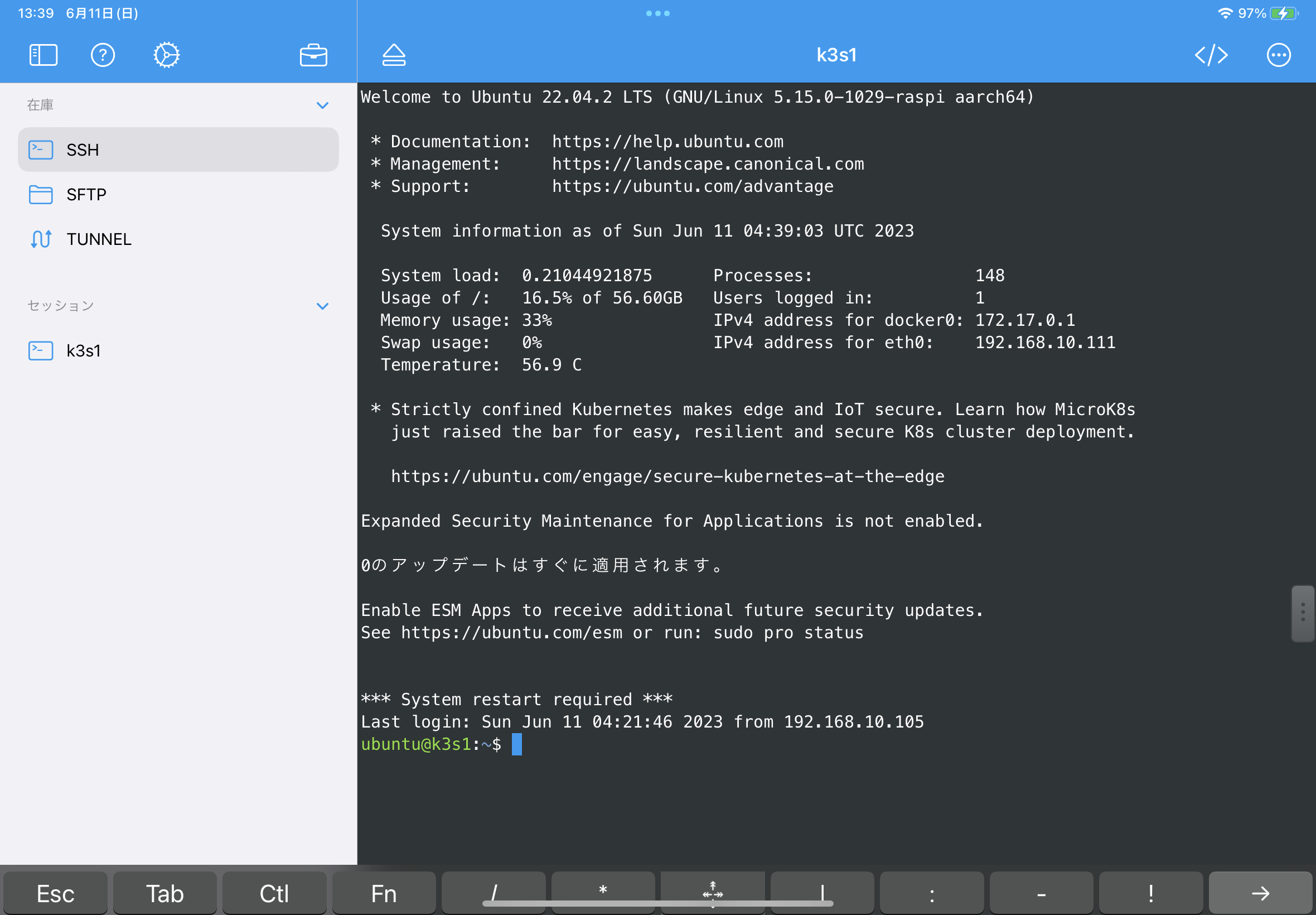This screenshot has height=915, width=1316.
Task: Open the help question mark icon
Action: point(103,55)
